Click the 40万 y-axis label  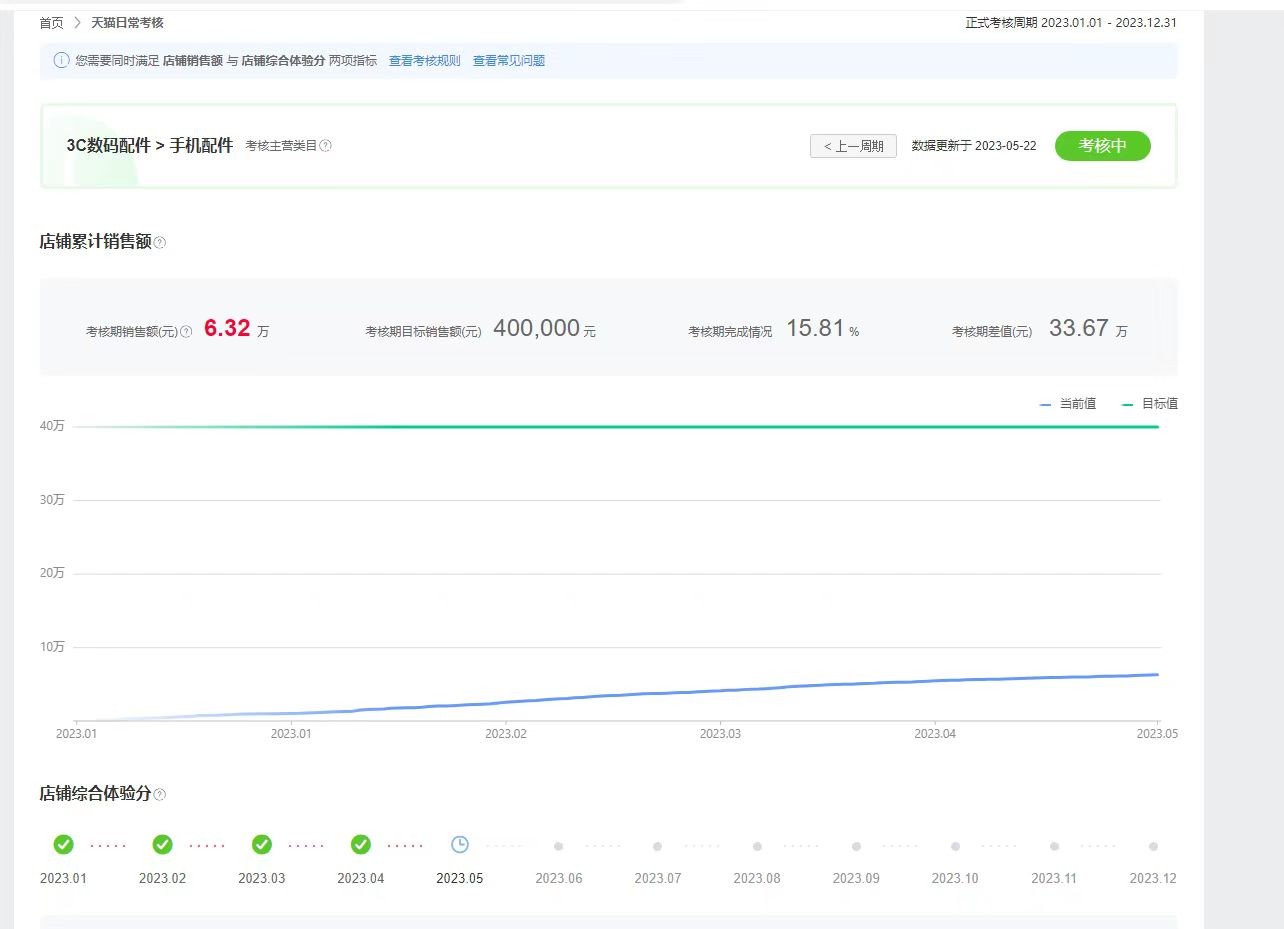pos(52,427)
